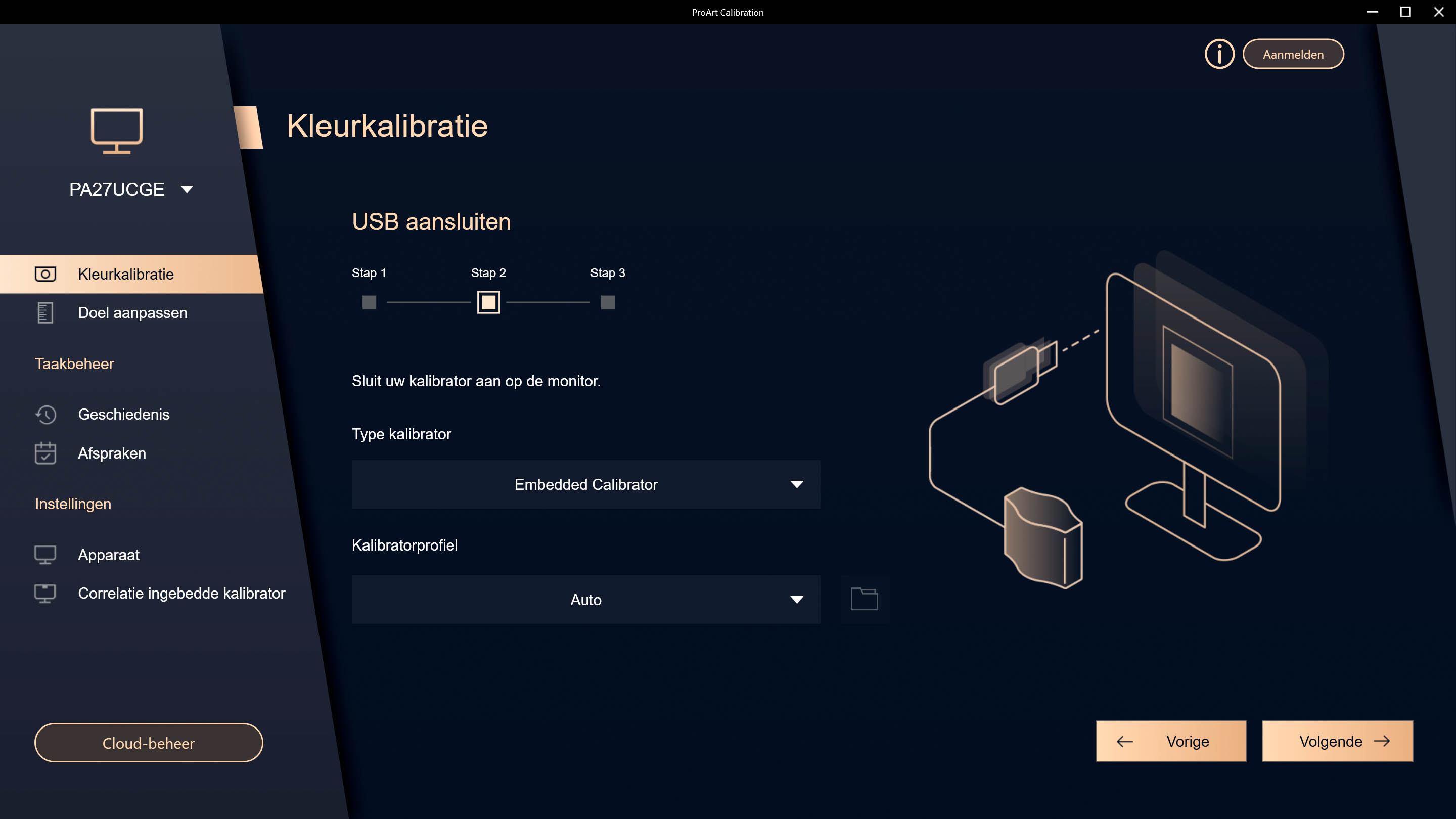Click the Stap 3 progress marker
Viewport: 1456px width, 819px height.
pos(608,302)
